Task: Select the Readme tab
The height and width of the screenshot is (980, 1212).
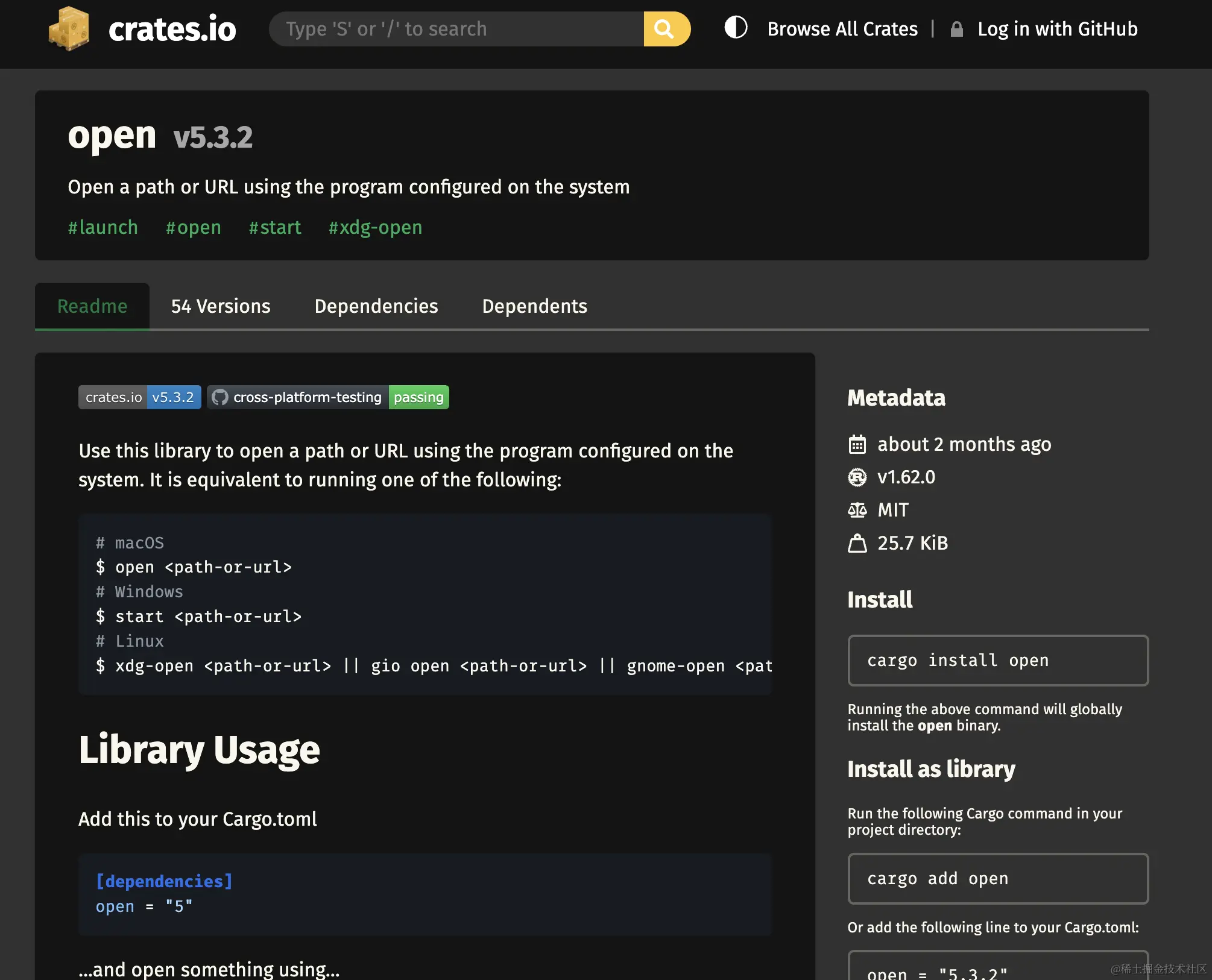Action: pos(92,306)
